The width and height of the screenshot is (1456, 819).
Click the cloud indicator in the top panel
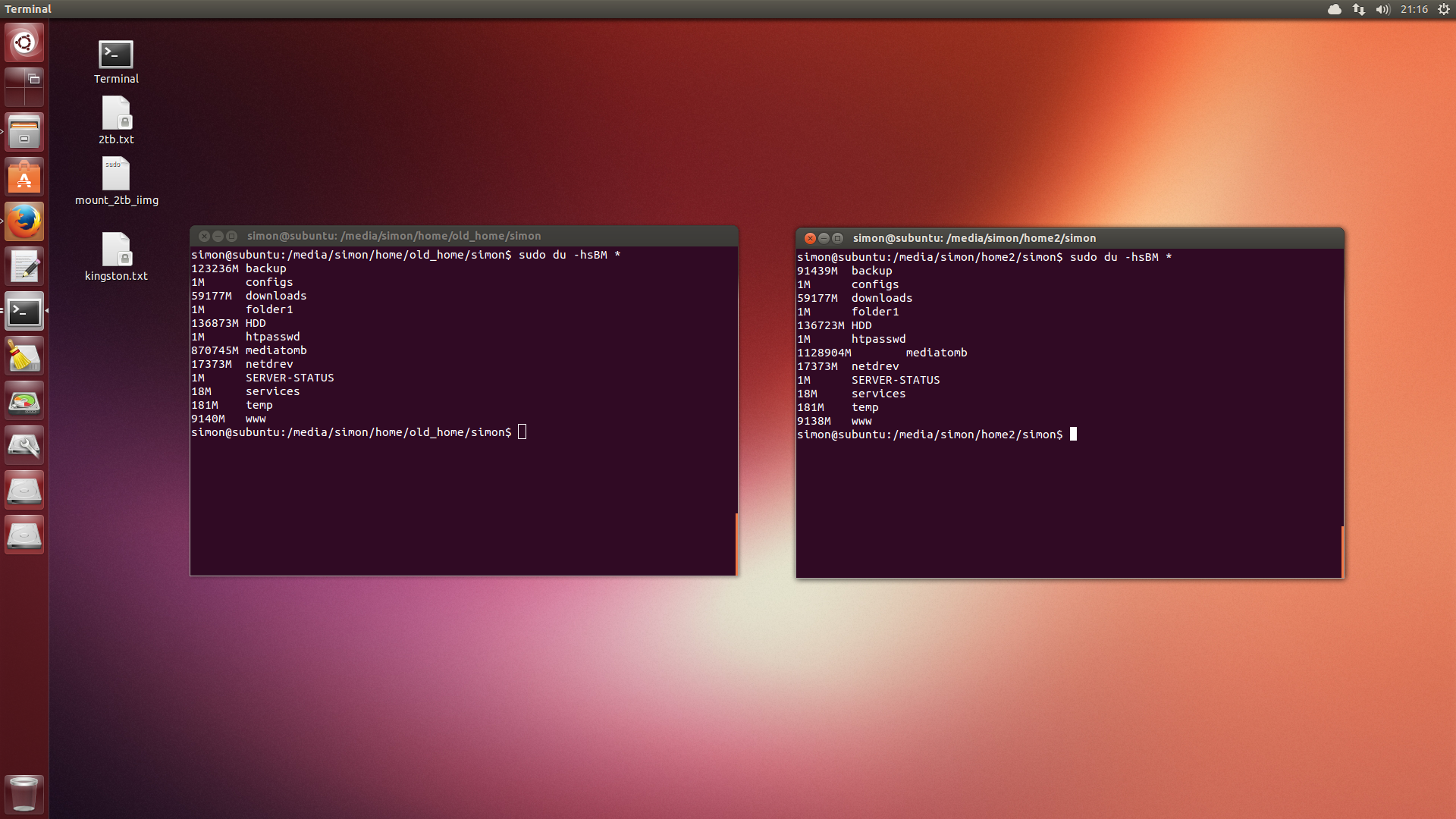tap(1335, 9)
